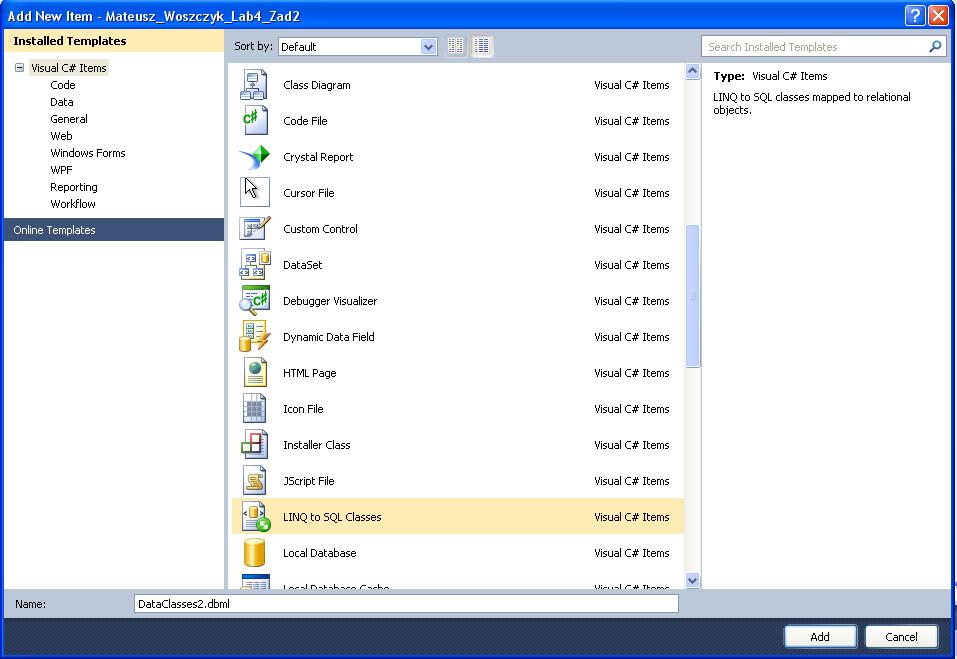Select the Workflow category

click(x=73, y=204)
